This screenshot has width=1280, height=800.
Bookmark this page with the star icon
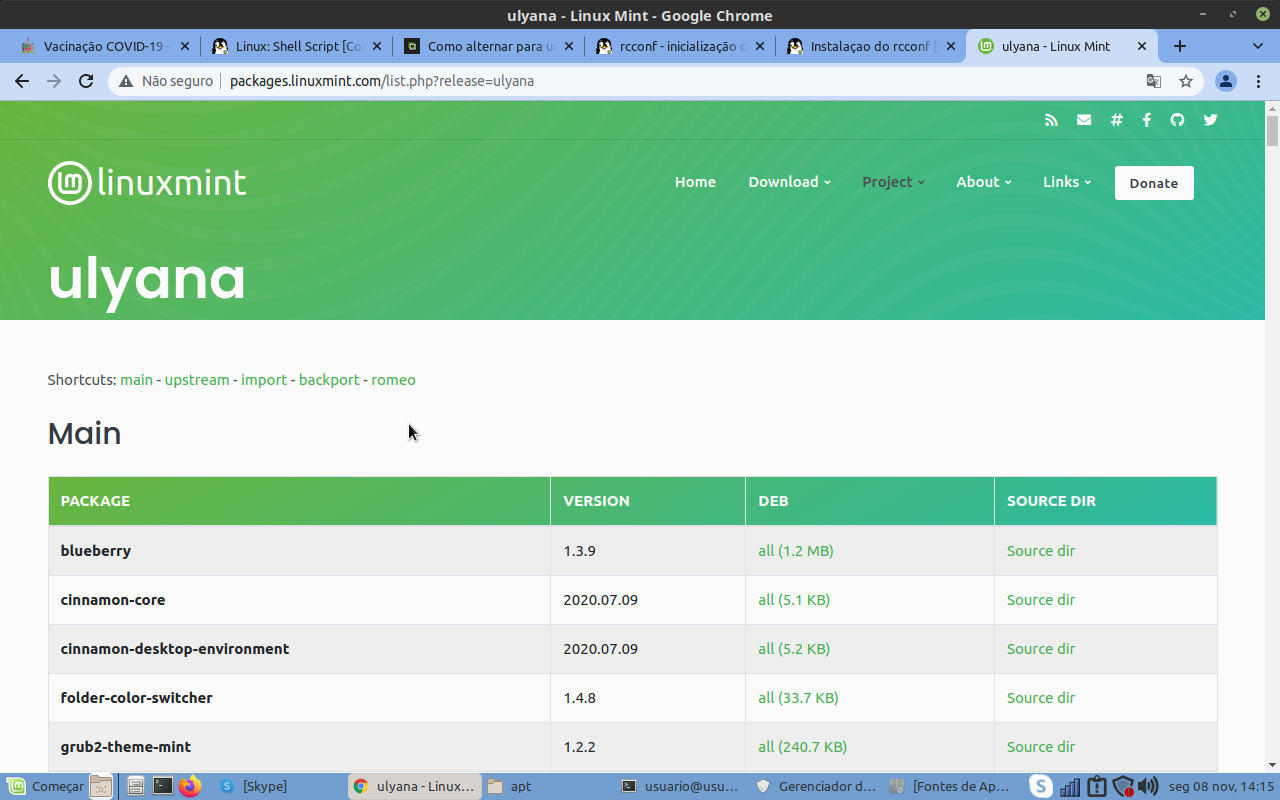click(1186, 81)
